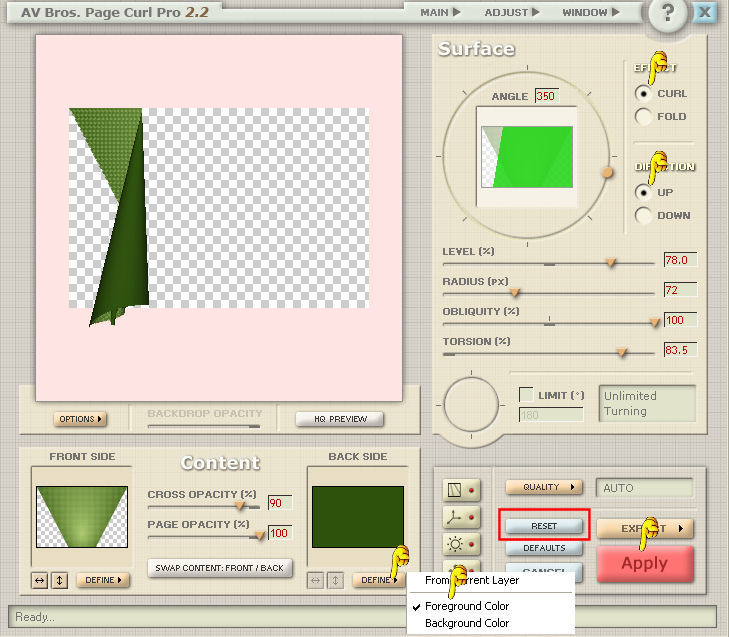729x637 pixels.
Task: Click the DEFAULTS button
Action: click(543, 548)
